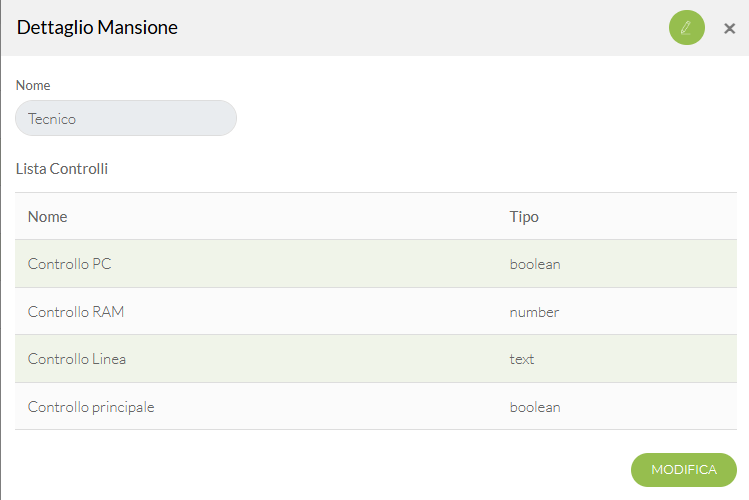Click the Controllo Linea name text
Viewport: 749px width, 500px height.
pyautogui.click(x=77, y=359)
